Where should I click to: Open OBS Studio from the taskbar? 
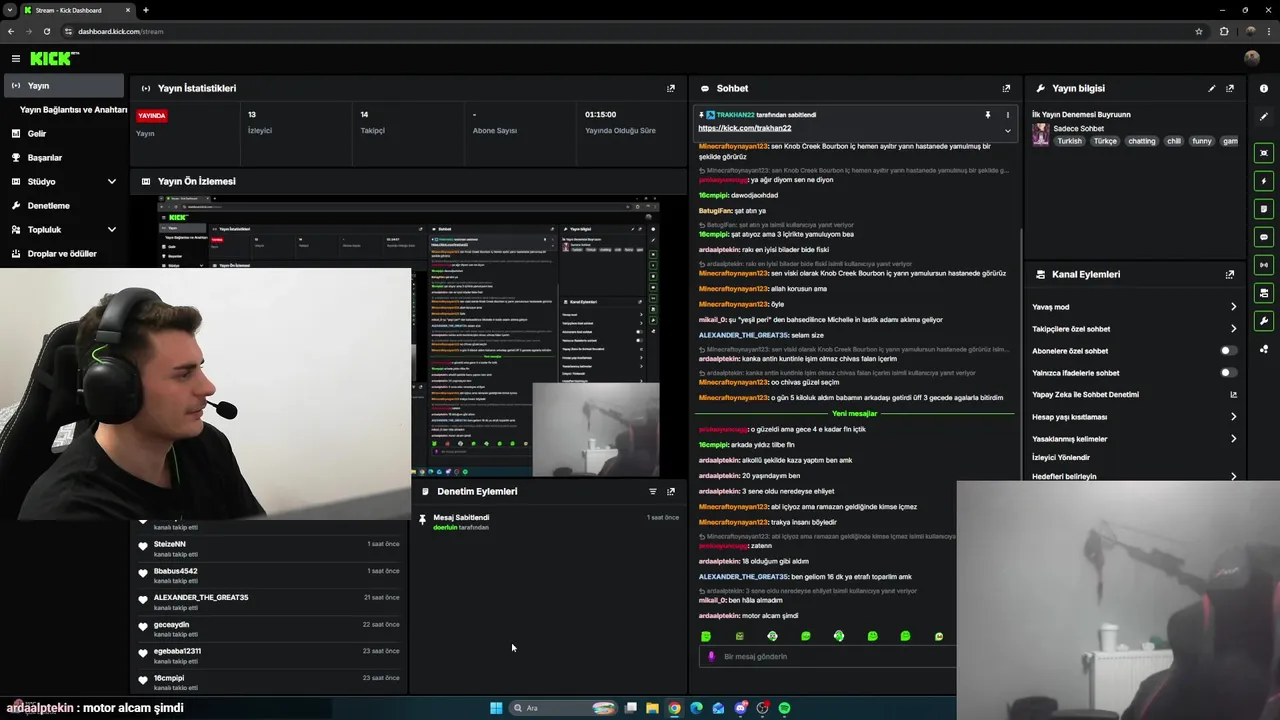tap(763, 708)
